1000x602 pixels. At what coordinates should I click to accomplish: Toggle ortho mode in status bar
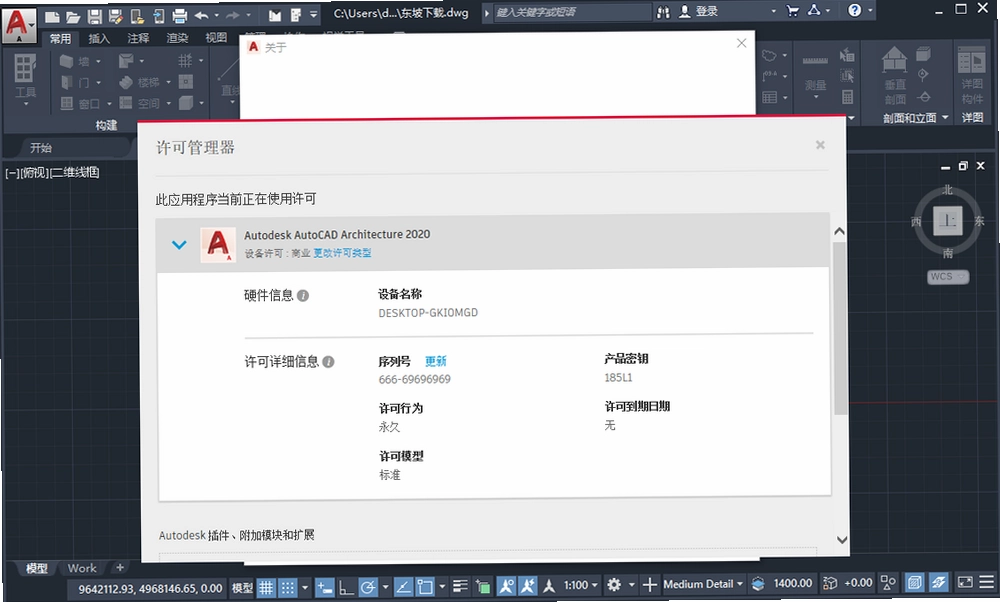tap(346, 587)
